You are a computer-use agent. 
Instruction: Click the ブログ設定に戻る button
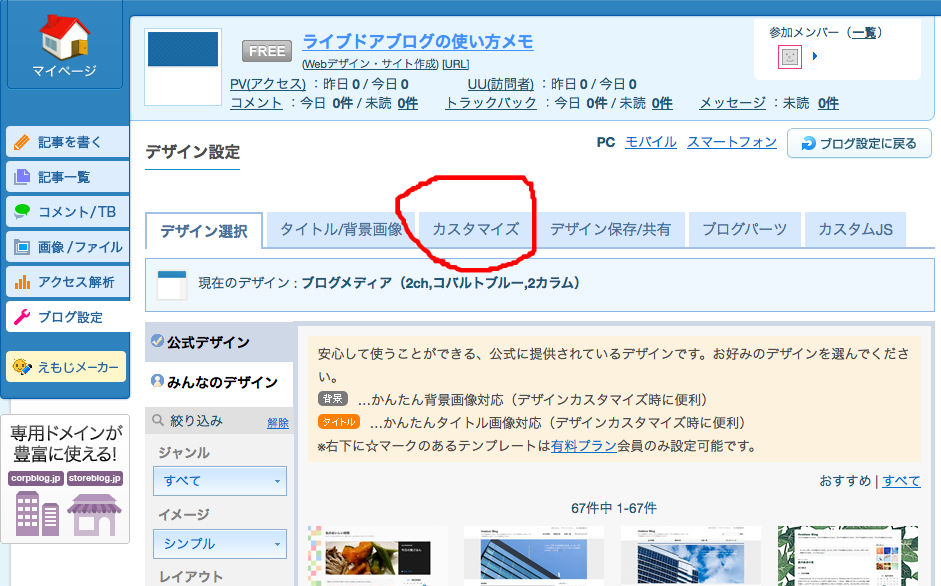[x=859, y=143]
